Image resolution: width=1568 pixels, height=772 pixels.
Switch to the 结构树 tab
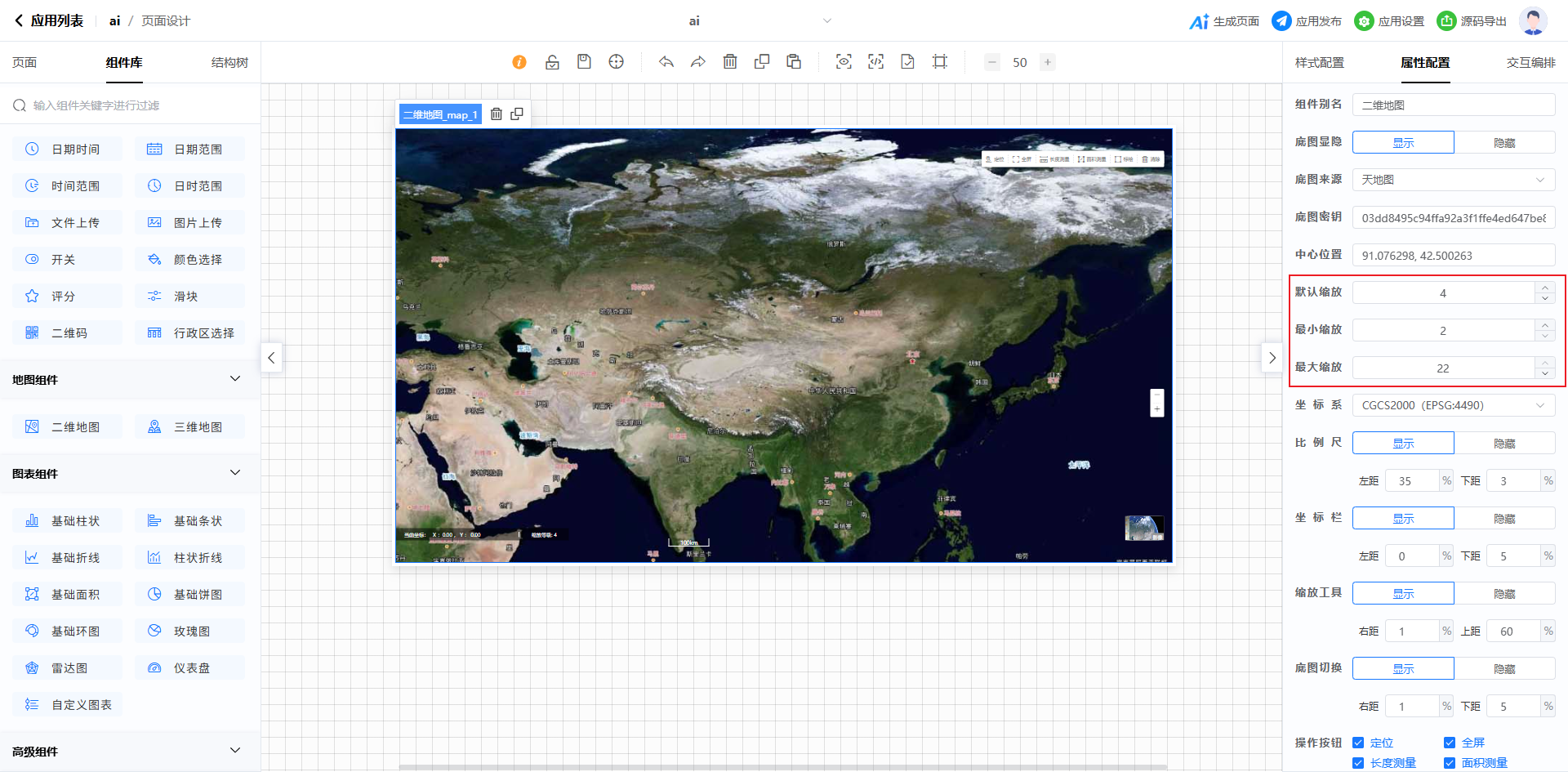click(229, 63)
